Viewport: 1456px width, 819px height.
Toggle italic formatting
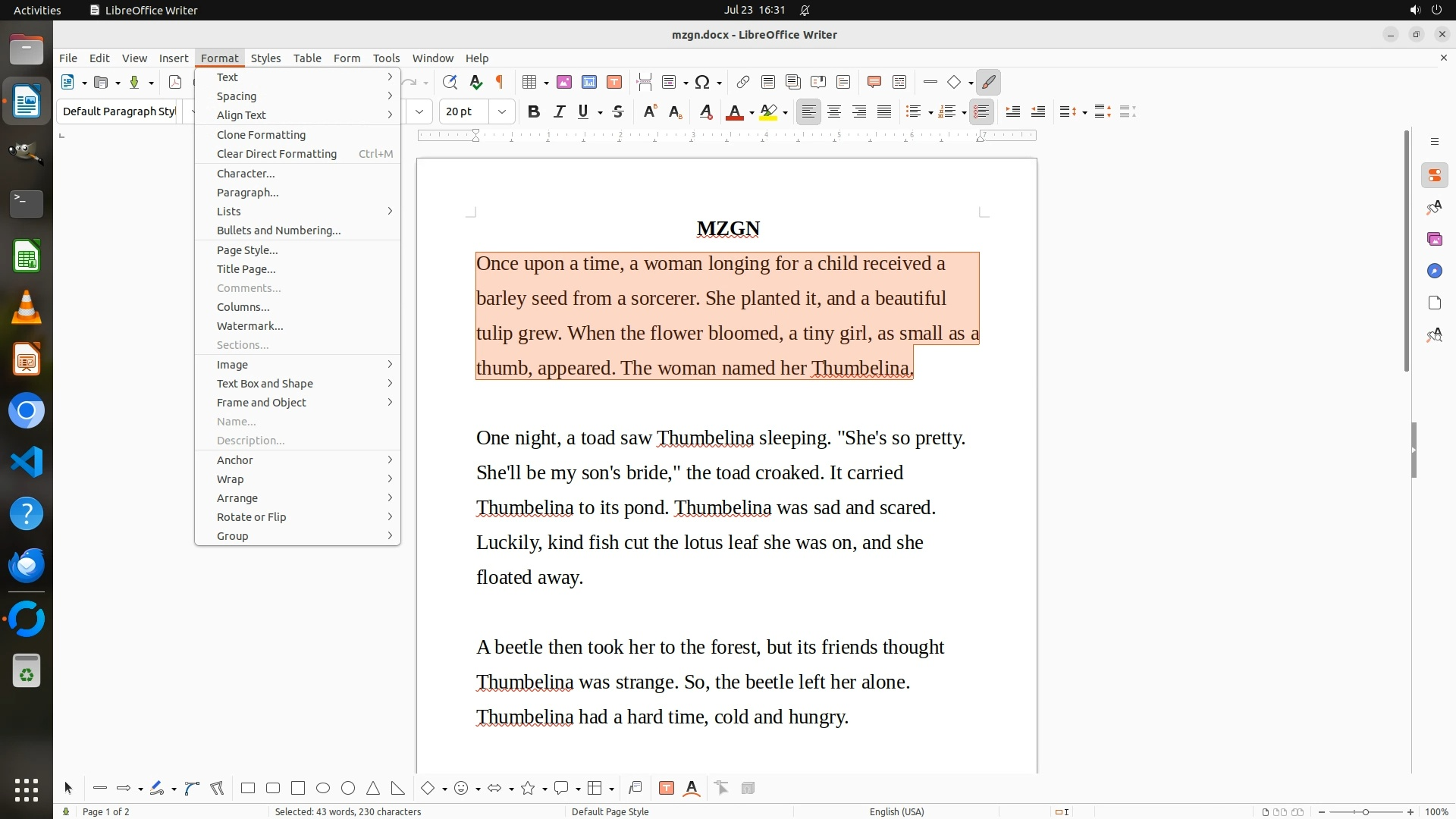pyautogui.click(x=559, y=111)
